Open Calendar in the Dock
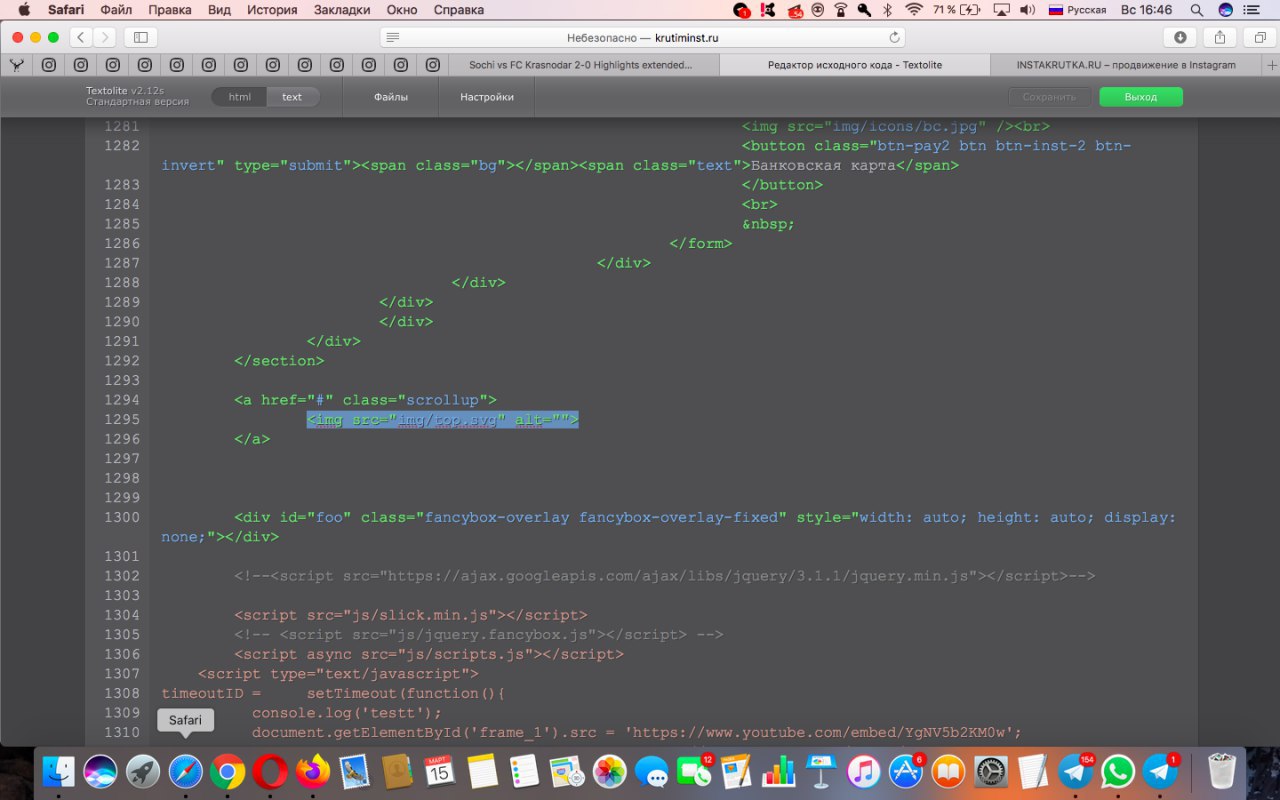 439,771
